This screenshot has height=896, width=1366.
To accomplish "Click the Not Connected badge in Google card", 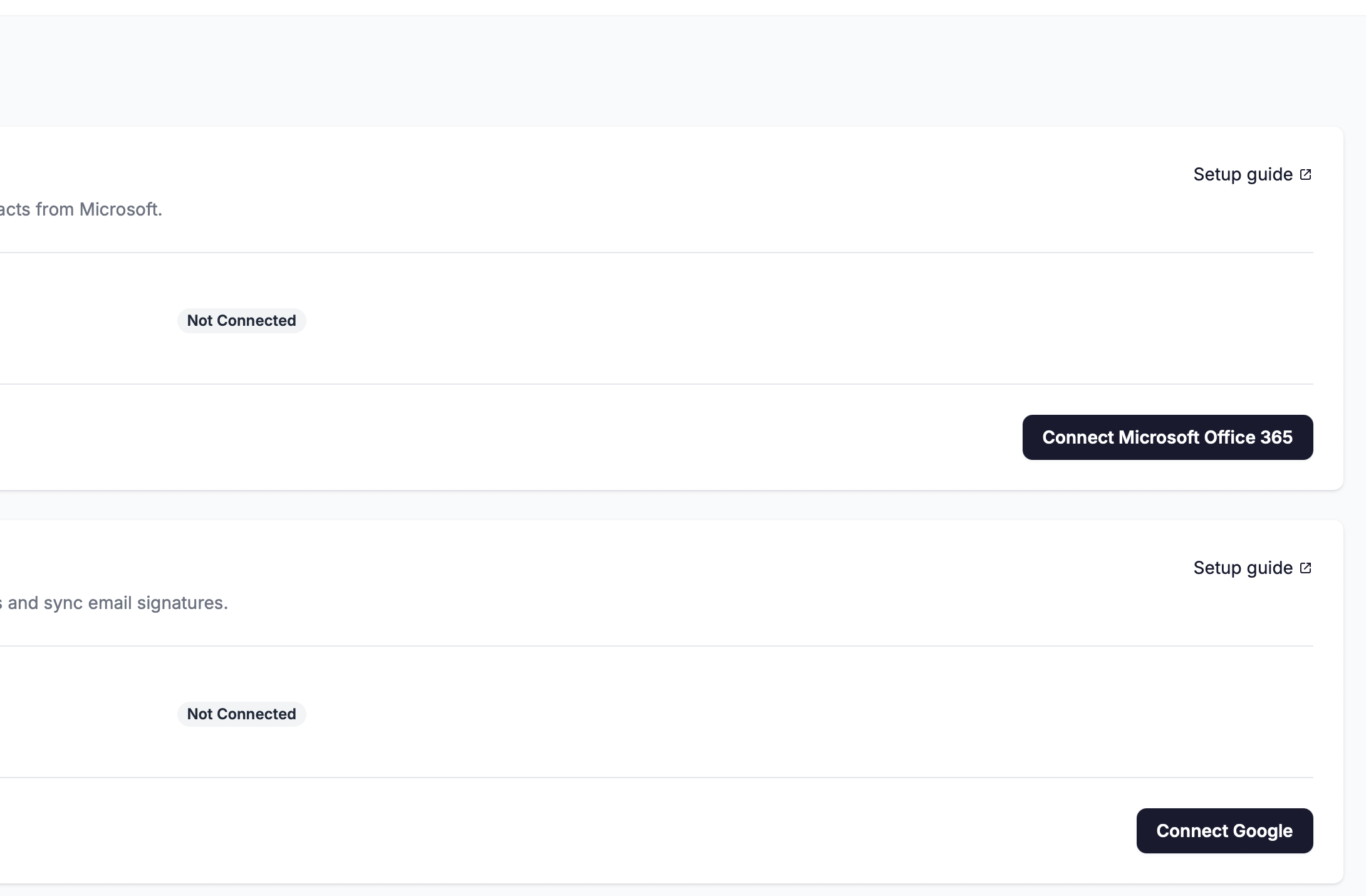I will [241, 714].
